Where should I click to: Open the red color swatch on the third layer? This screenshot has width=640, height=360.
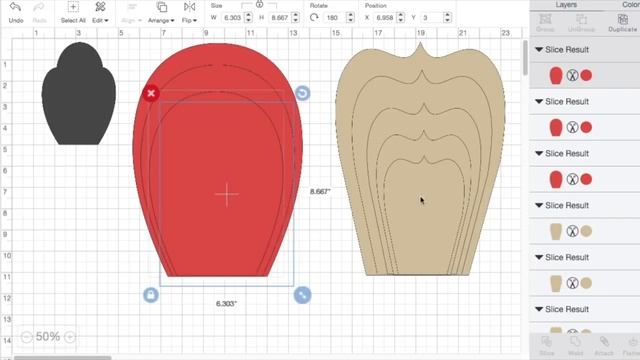pyautogui.click(x=586, y=179)
